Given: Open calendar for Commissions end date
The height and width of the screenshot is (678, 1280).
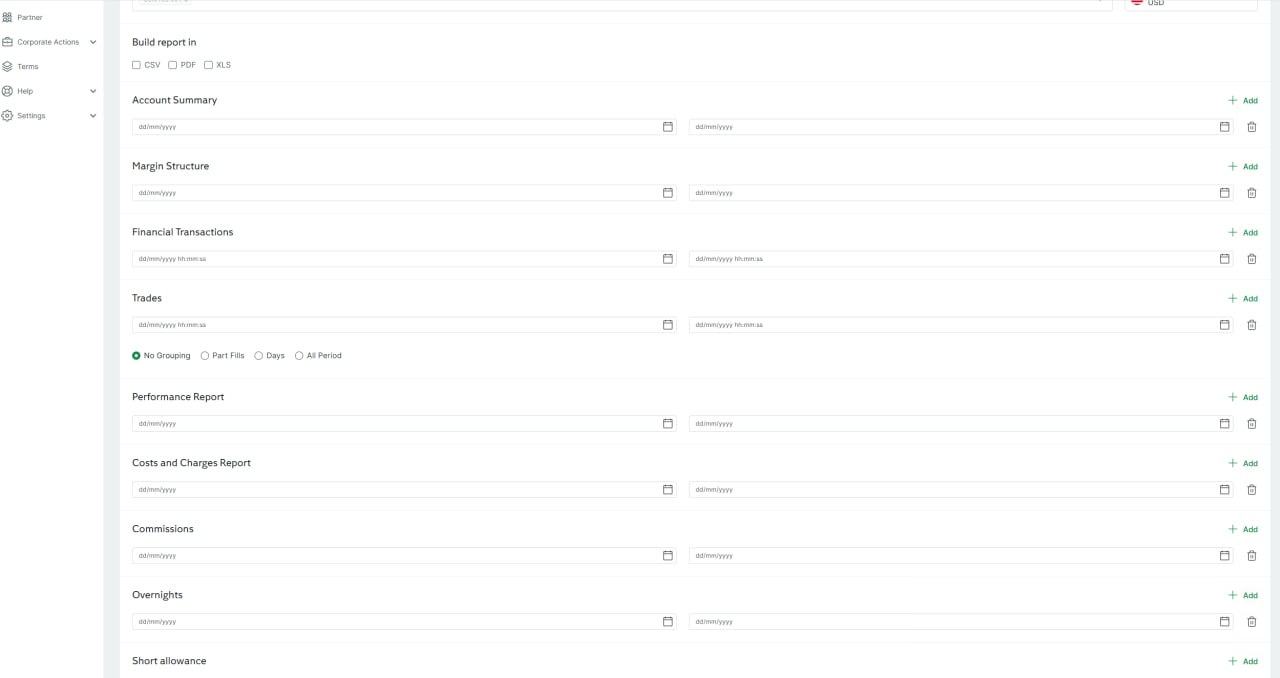Looking at the screenshot, I should [1224, 556].
